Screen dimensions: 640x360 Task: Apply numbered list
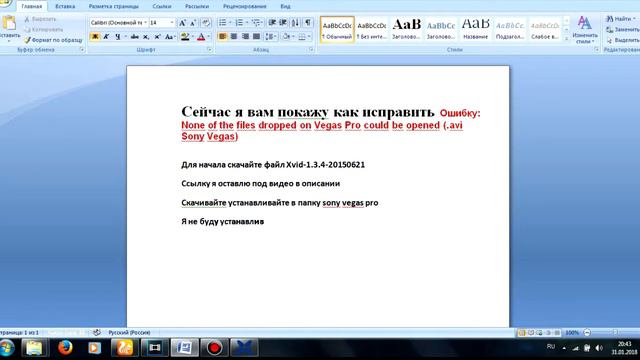point(239,22)
